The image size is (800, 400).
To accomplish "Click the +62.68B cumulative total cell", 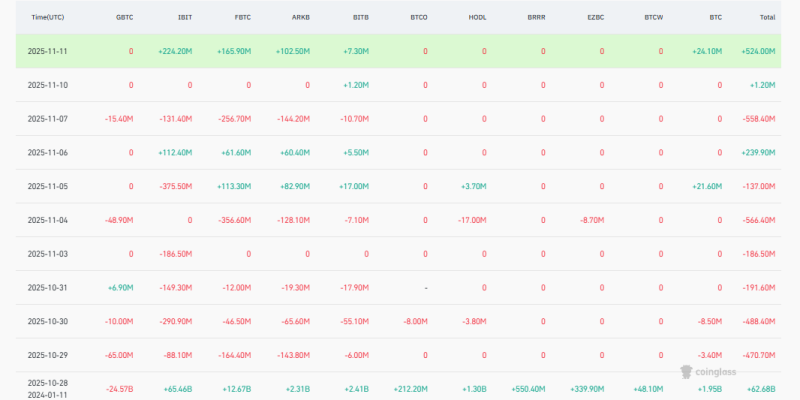I will click(759, 389).
